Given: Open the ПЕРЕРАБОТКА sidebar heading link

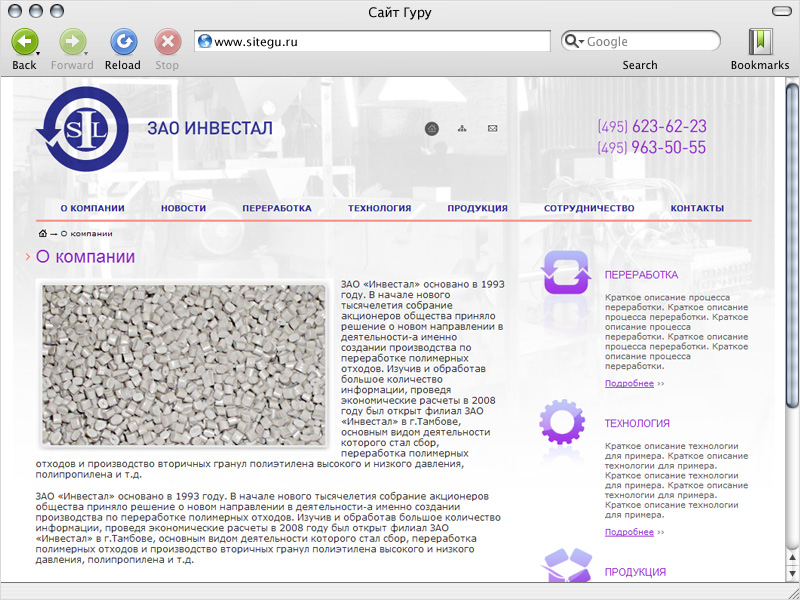Looking at the screenshot, I should (x=641, y=275).
